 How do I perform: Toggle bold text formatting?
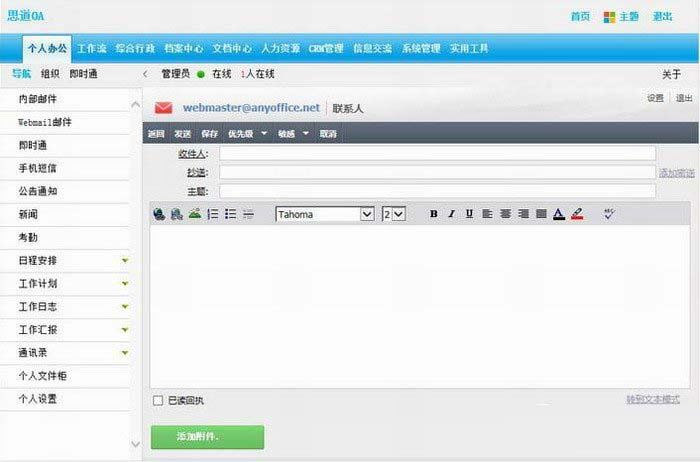[x=433, y=214]
